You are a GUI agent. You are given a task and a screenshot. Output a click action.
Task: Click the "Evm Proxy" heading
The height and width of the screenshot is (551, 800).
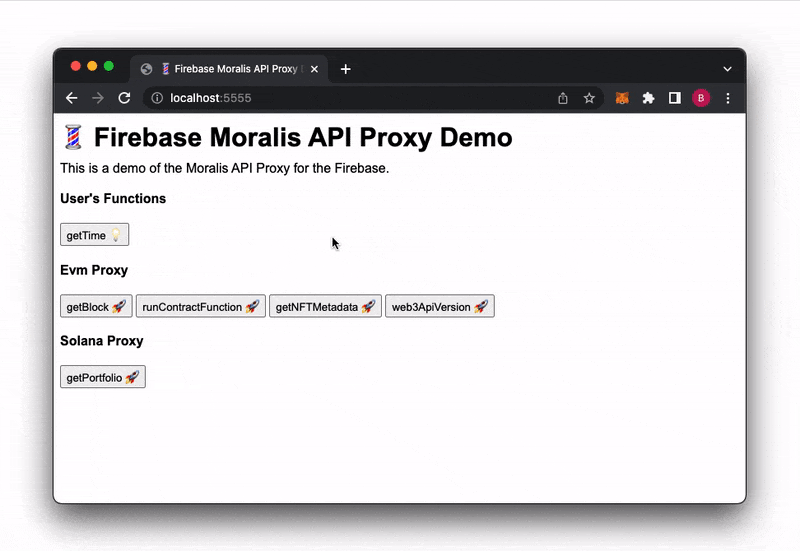[94, 270]
